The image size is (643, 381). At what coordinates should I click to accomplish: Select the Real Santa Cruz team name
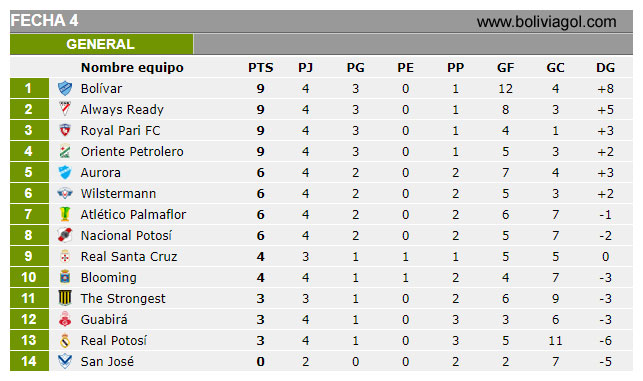click(x=129, y=256)
